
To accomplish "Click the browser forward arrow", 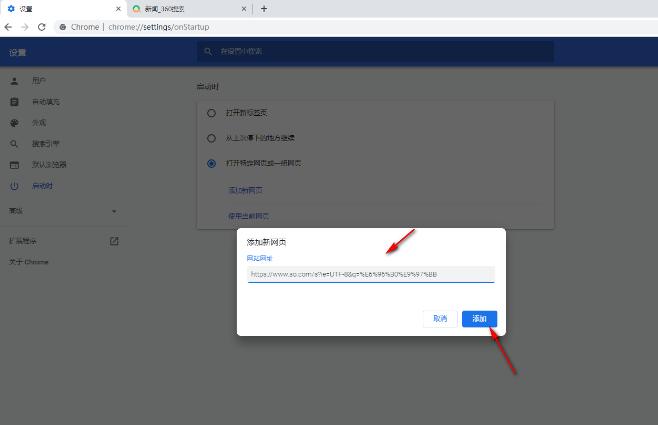I will [25, 27].
